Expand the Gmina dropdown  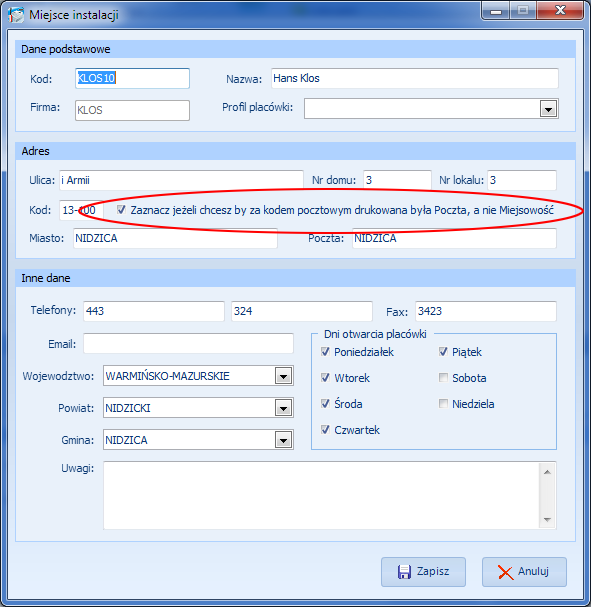[283, 440]
